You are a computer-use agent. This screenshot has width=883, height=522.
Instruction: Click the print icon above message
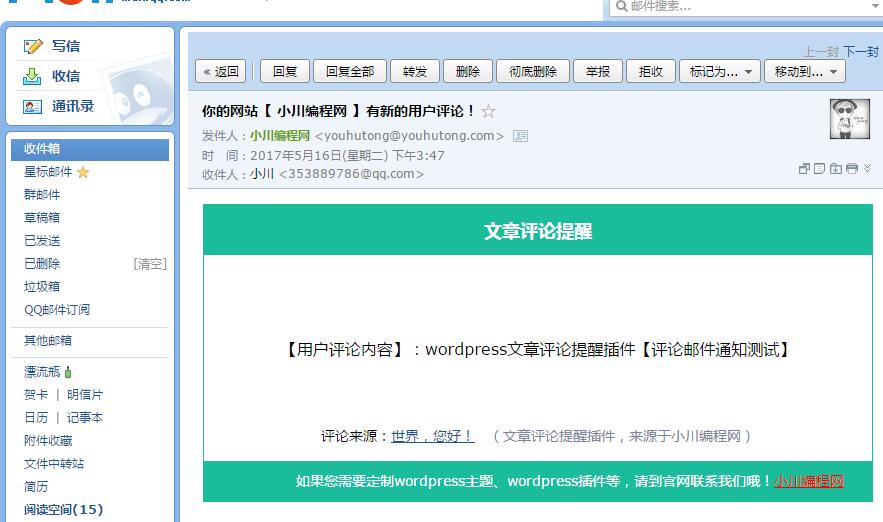(x=852, y=168)
